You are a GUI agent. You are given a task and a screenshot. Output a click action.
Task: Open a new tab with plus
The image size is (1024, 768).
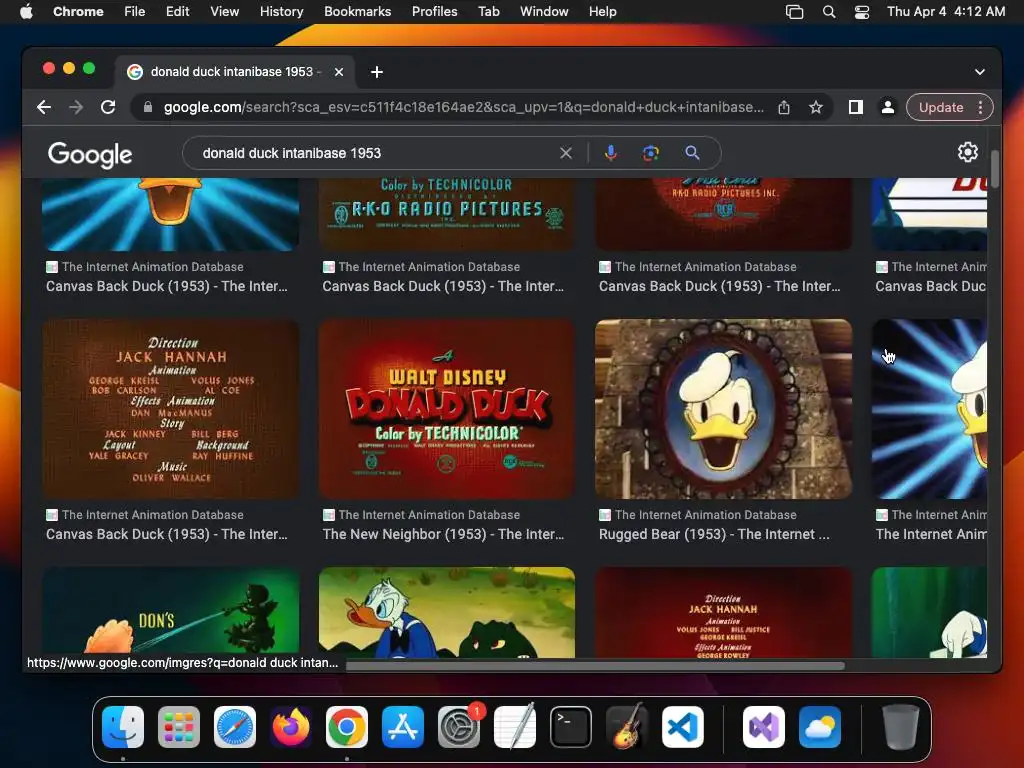(x=377, y=72)
